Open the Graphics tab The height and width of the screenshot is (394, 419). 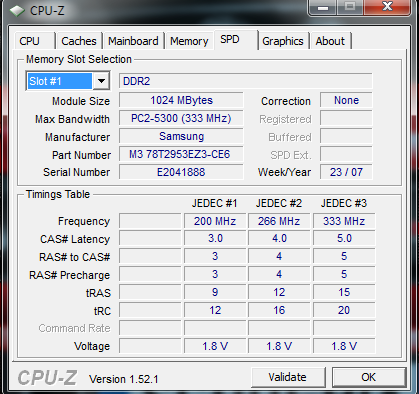click(x=283, y=41)
